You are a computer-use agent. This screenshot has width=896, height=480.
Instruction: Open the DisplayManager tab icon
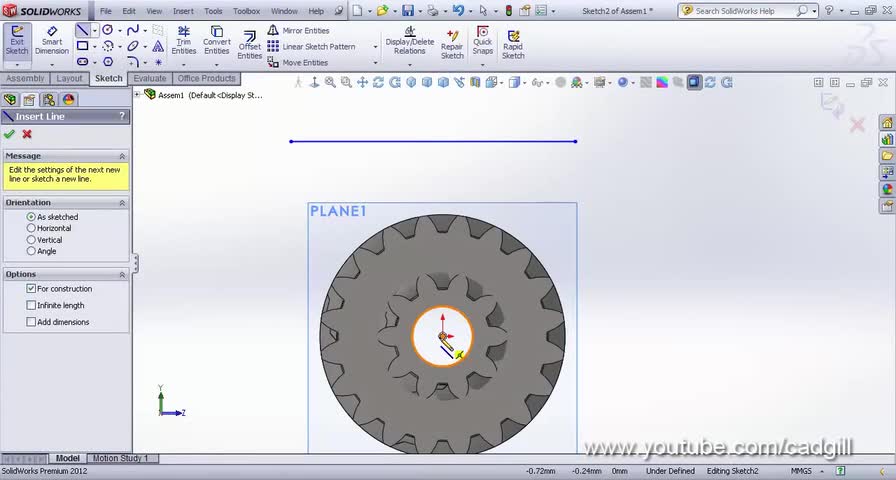click(x=69, y=99)
